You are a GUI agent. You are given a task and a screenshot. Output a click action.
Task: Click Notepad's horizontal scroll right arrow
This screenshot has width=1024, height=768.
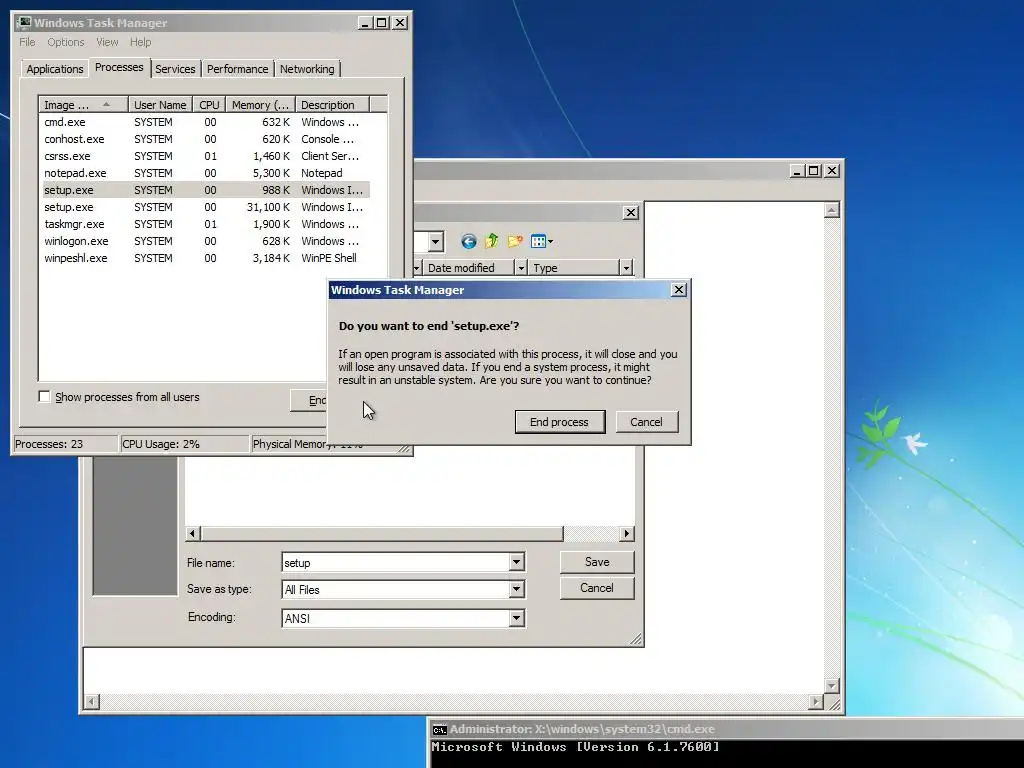(815, 702)
